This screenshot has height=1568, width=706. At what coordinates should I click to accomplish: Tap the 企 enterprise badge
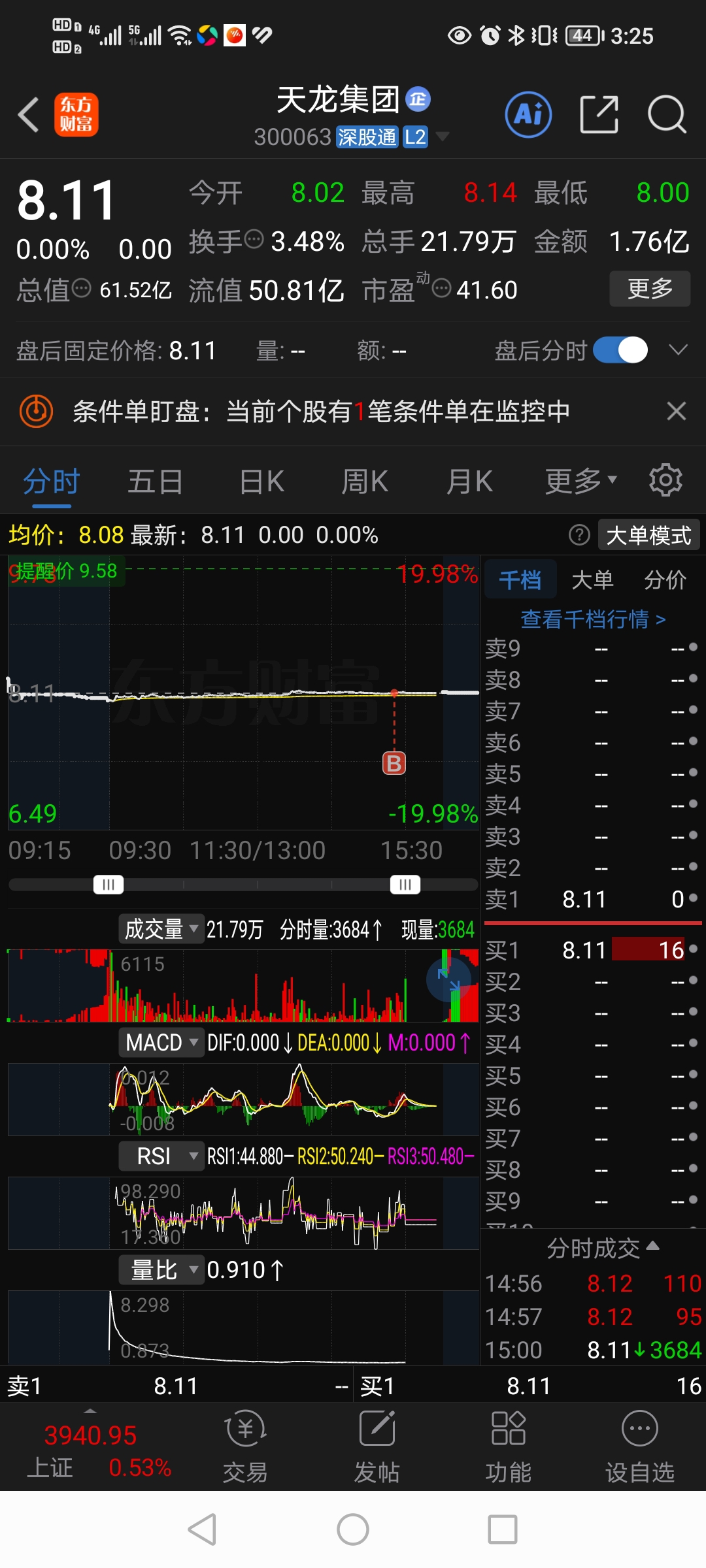[x=418, y=99]
